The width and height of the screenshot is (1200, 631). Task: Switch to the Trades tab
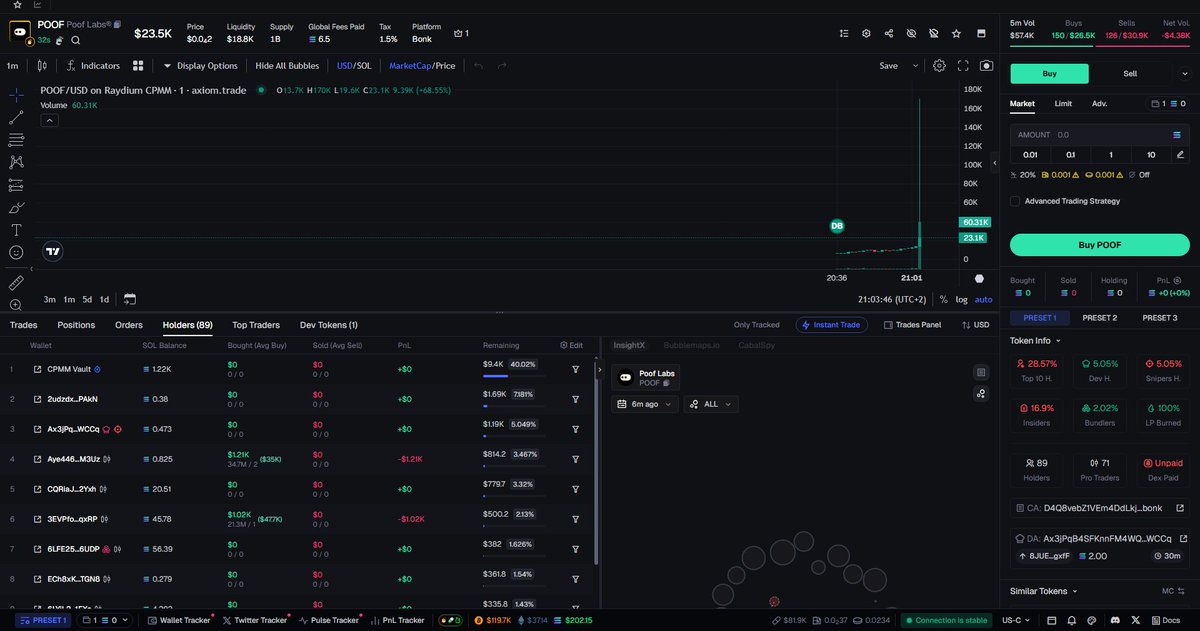pyautogui.click(x=23, y=325)
